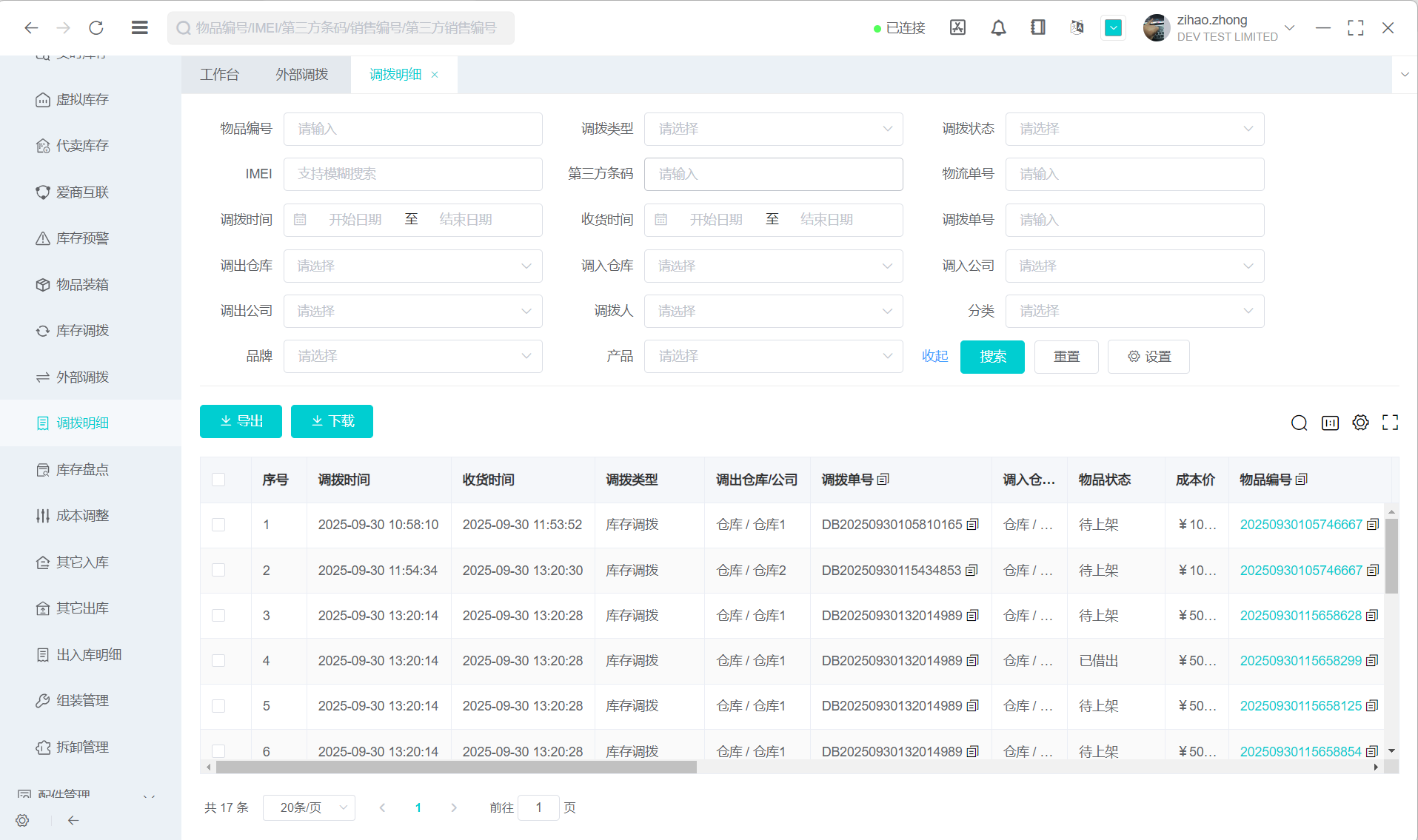Click the table density icon
Viewport: 1418px width, 840px height.
click(1330, 423)
